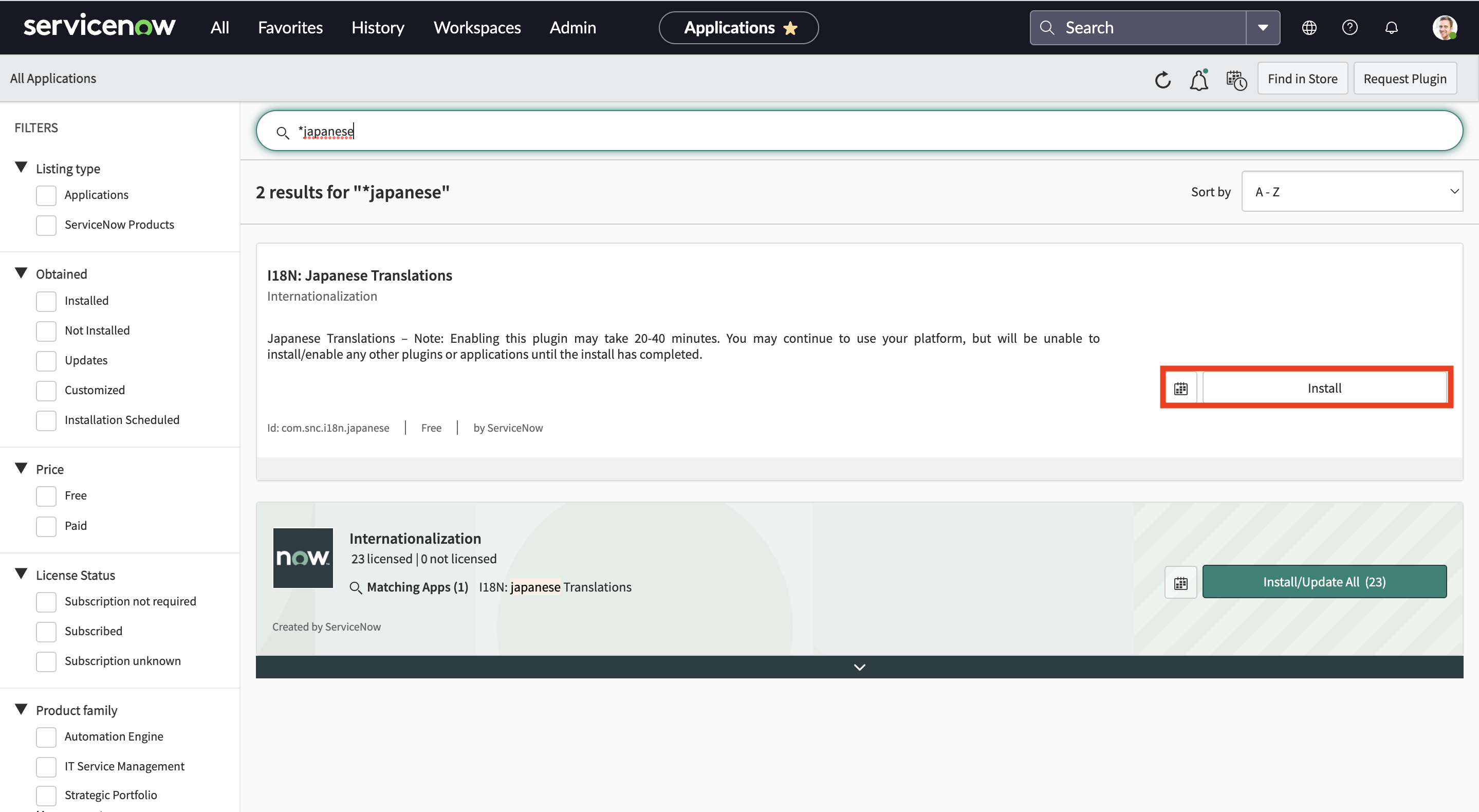
Task: Tick the ServiceNow Products checkbox
Action: tap(46, 225)
